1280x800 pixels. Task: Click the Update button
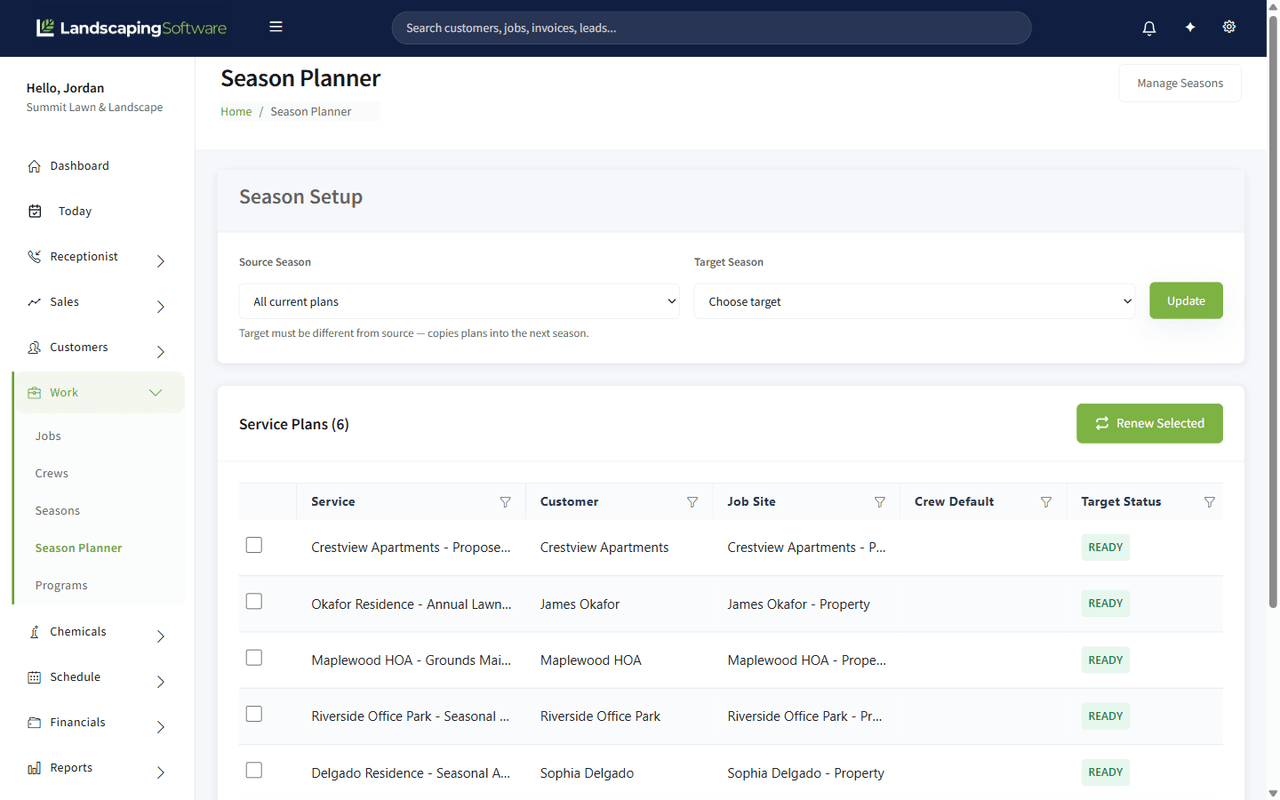[1186, 301]
